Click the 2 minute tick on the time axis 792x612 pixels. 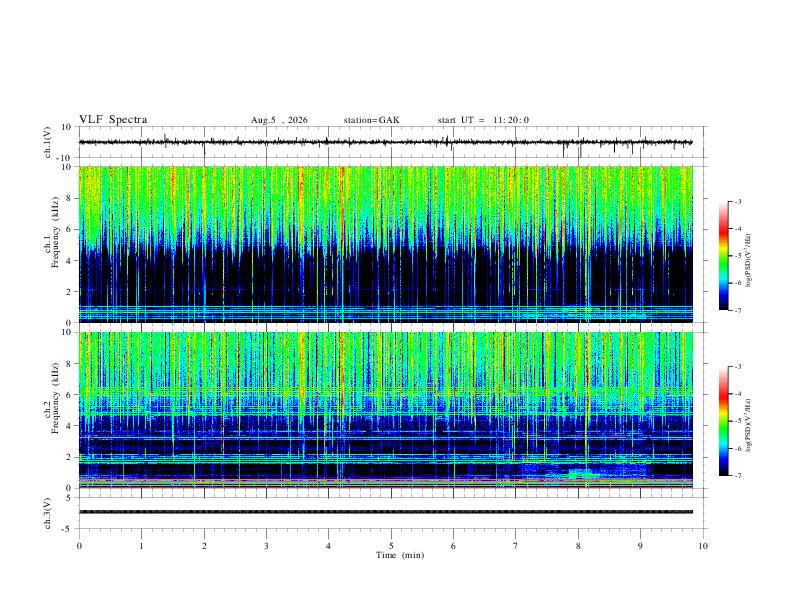(x=204, y=546)
